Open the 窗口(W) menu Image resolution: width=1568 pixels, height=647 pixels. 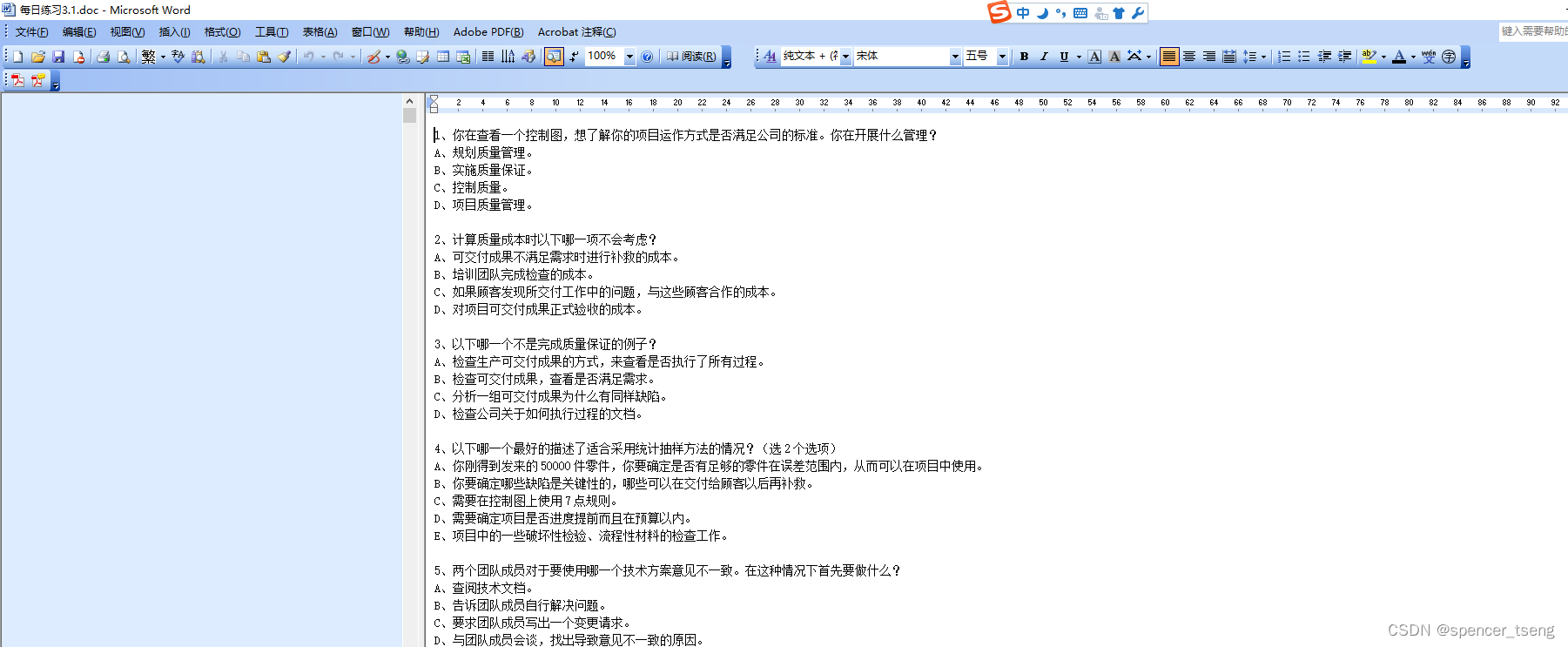tap(371, 32)
